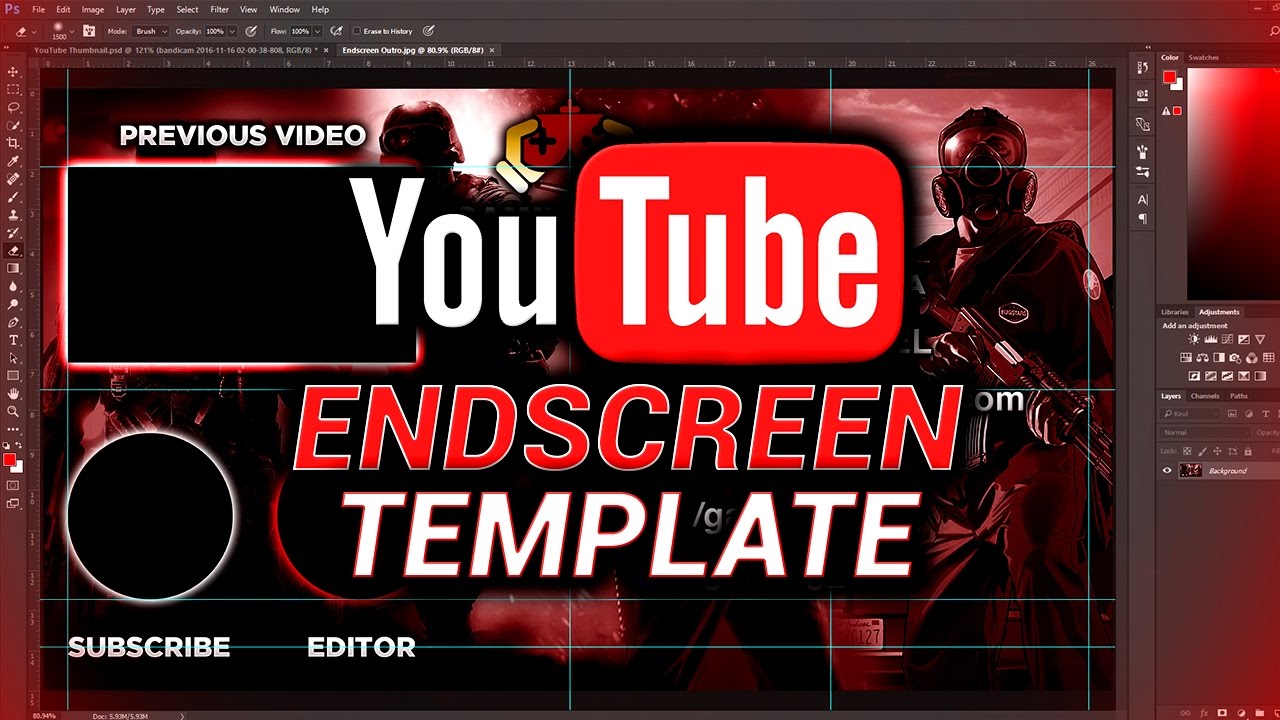The width and height of the screenshot is (1280, 720).
Task: Open the eraser Mode dropdown
Action: (150, 31)
